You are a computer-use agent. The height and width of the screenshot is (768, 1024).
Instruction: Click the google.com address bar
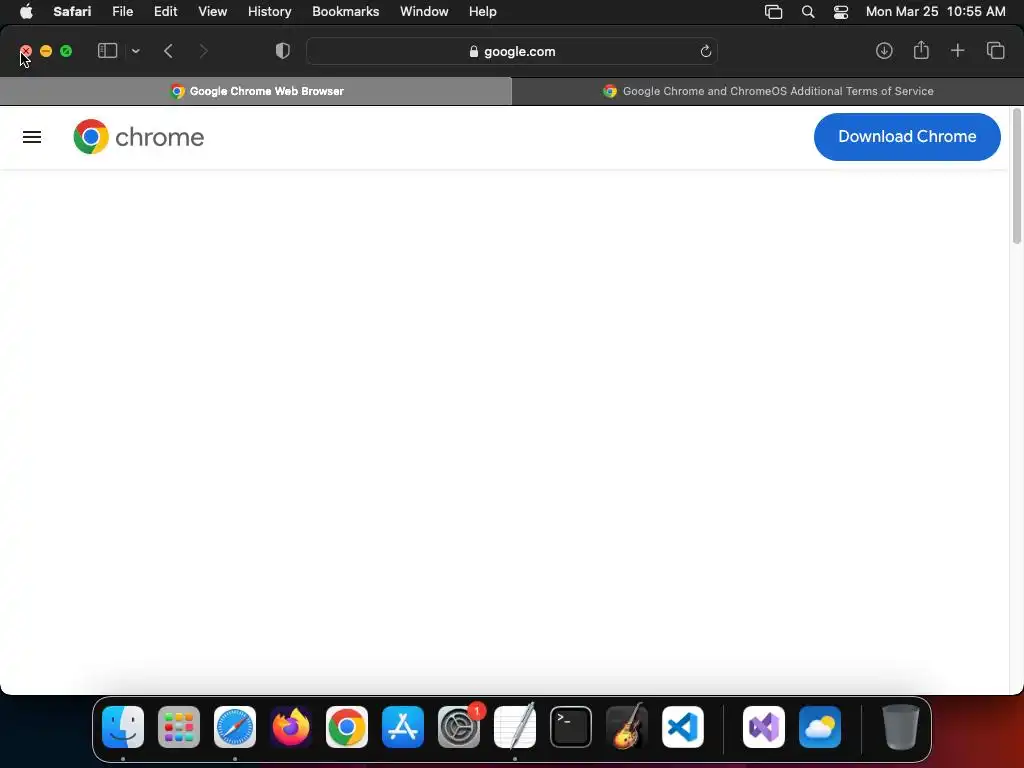tap(512, 51)
